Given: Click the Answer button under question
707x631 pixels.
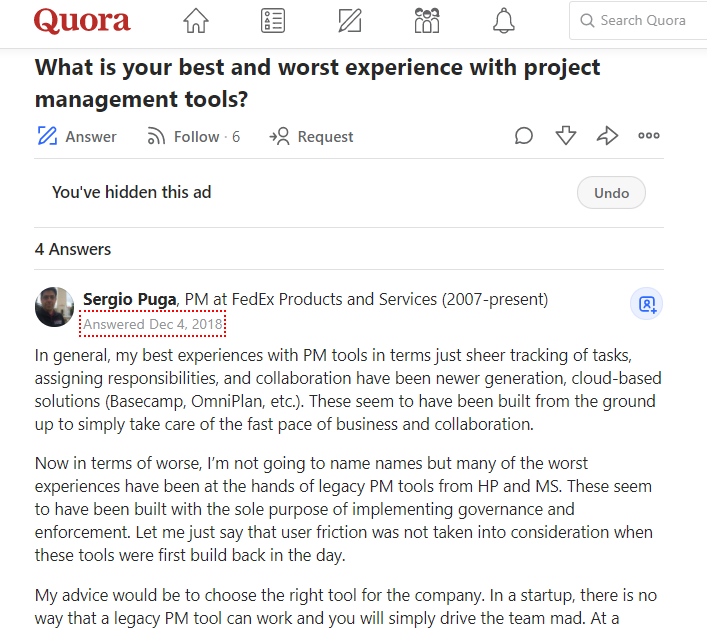Looking at the screenshot, I should [77, 137].
